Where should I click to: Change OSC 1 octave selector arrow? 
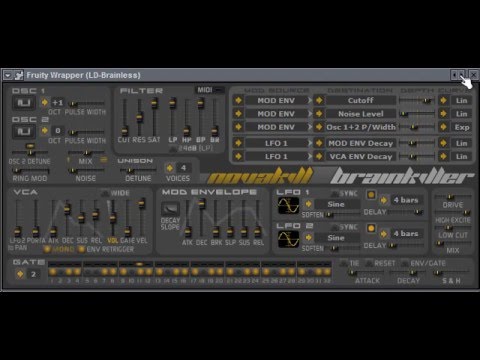44,102
